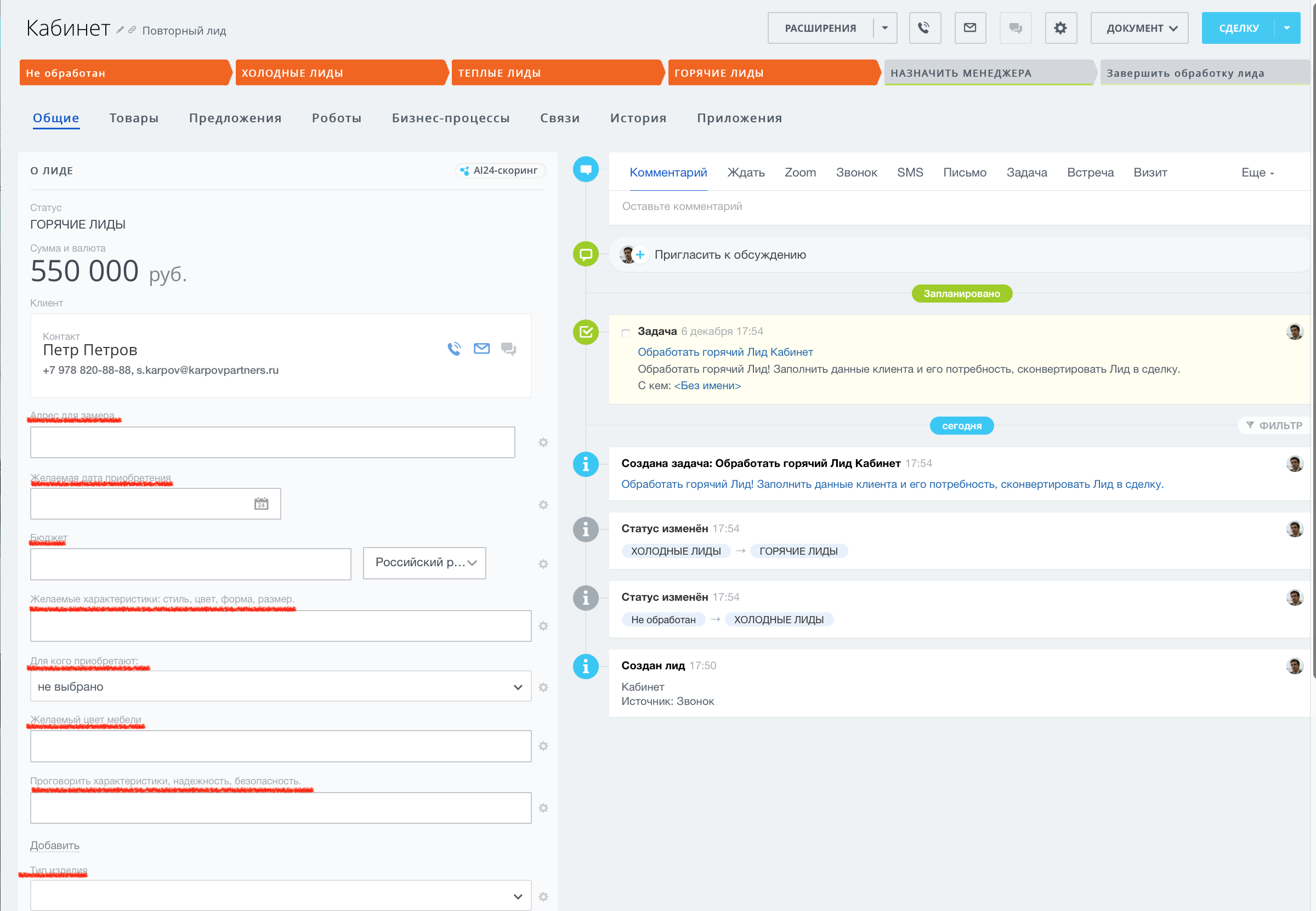The height and width of the screenshot is (911, 1316).
Task: Click pencil icon to edit lead title
Action: click(120, 30)
